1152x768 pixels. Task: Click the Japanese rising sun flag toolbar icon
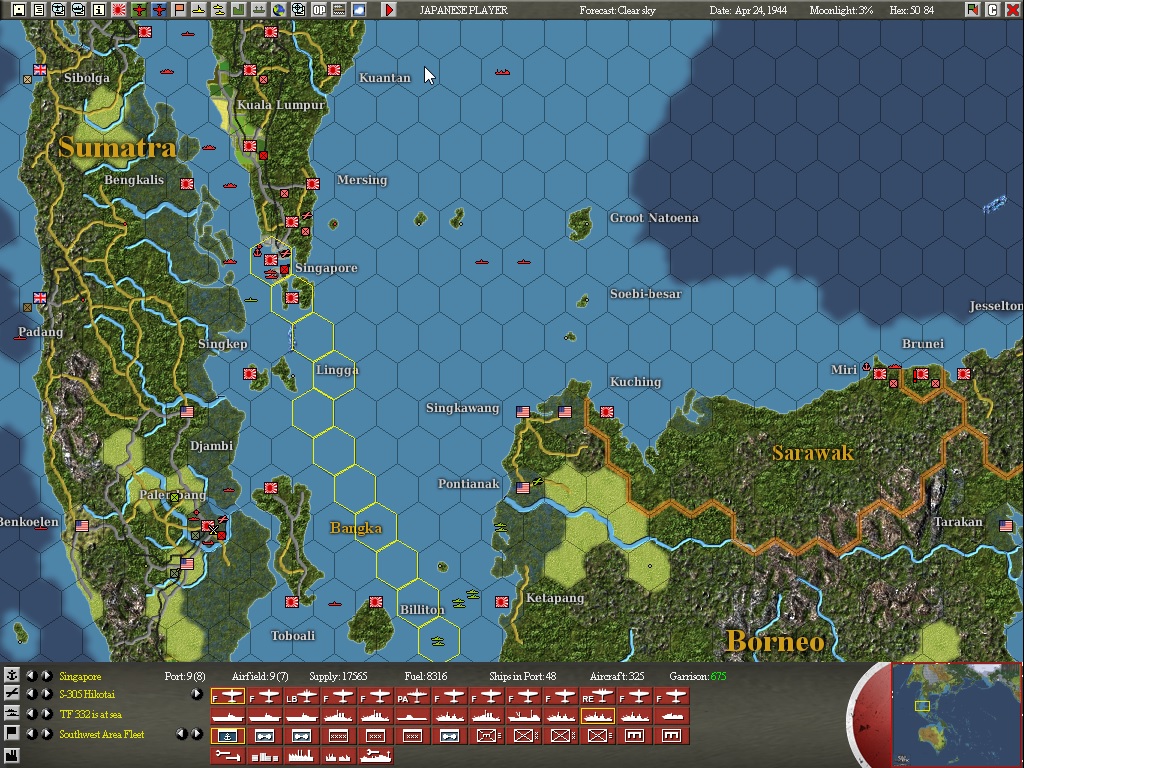click(118, 10)
